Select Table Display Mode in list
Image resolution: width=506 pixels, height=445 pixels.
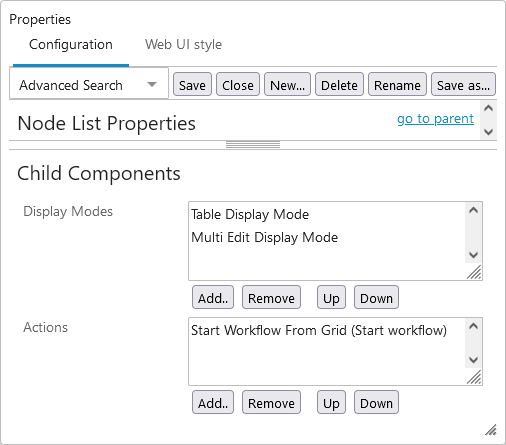[x=250, y=214]
